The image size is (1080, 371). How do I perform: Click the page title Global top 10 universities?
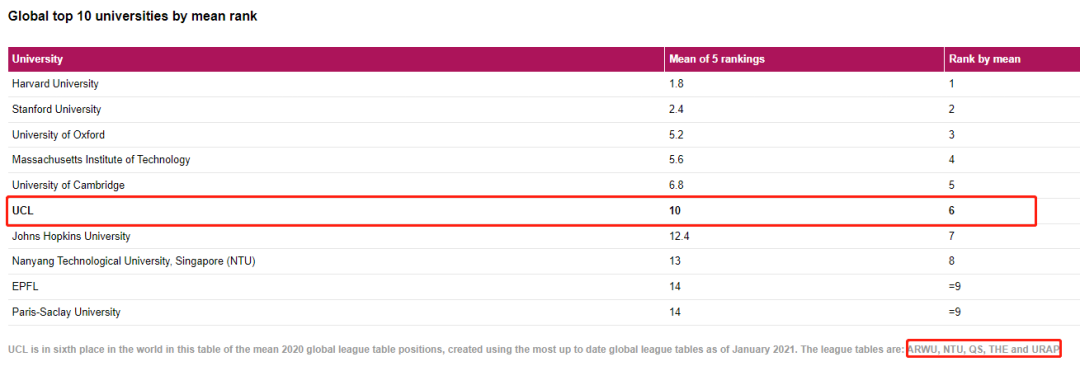[x=132, y=17]
